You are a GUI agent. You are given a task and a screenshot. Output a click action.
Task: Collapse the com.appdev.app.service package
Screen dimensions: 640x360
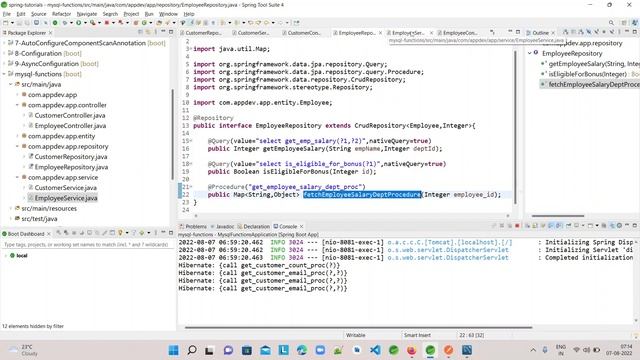coord(18,177)
